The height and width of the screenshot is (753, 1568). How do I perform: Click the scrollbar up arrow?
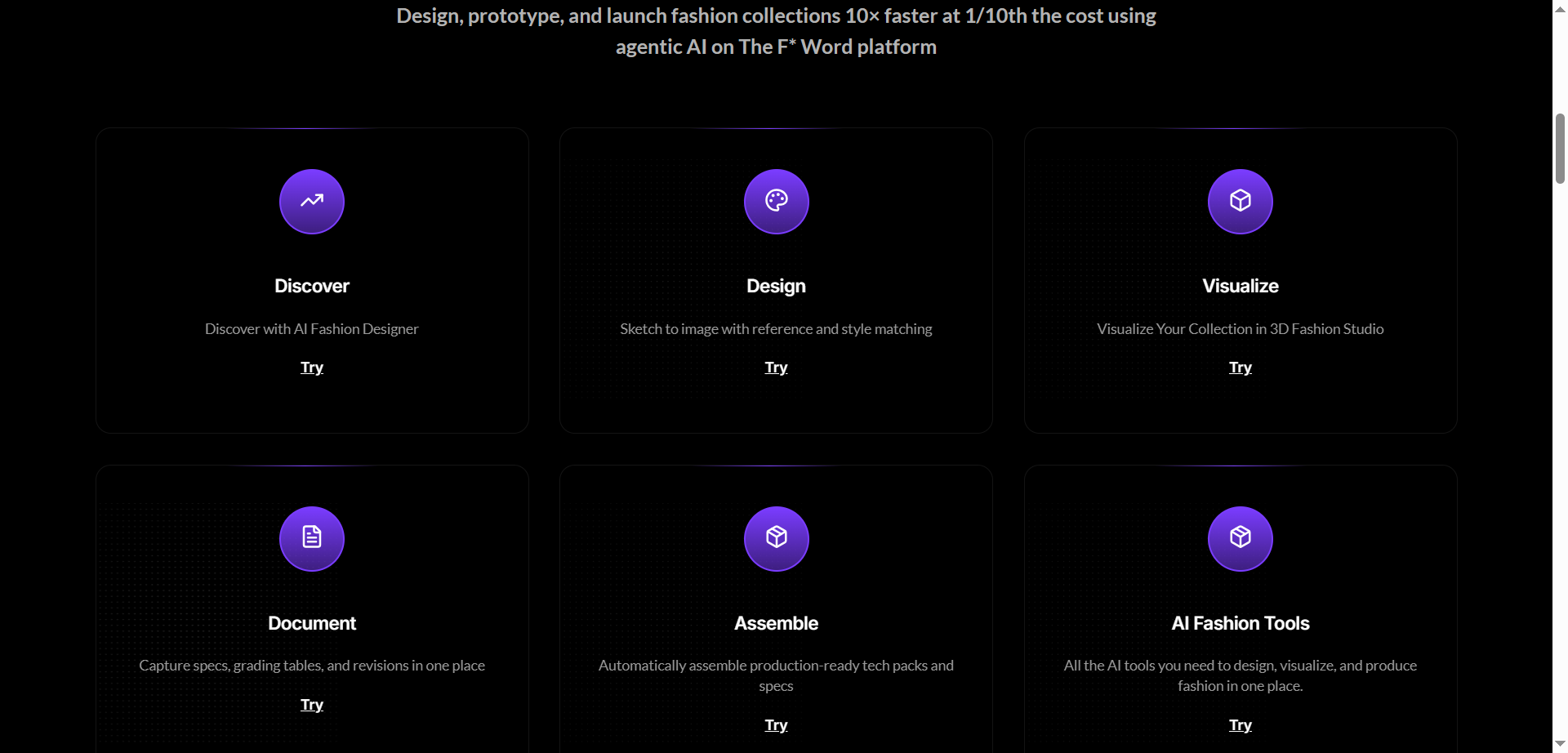1558,8
